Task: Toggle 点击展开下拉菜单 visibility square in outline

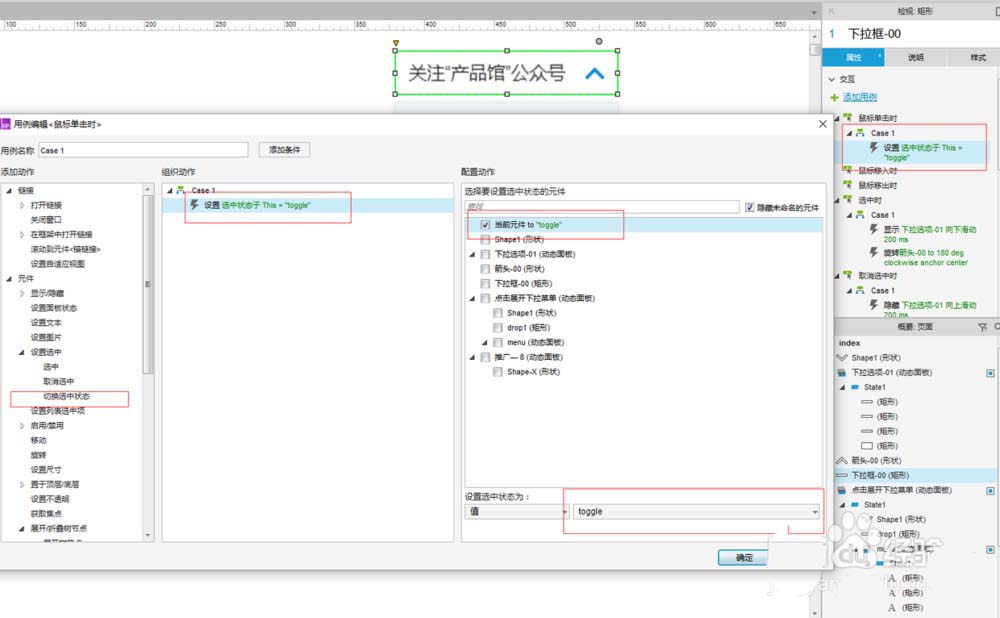Action: coord(990,490)
